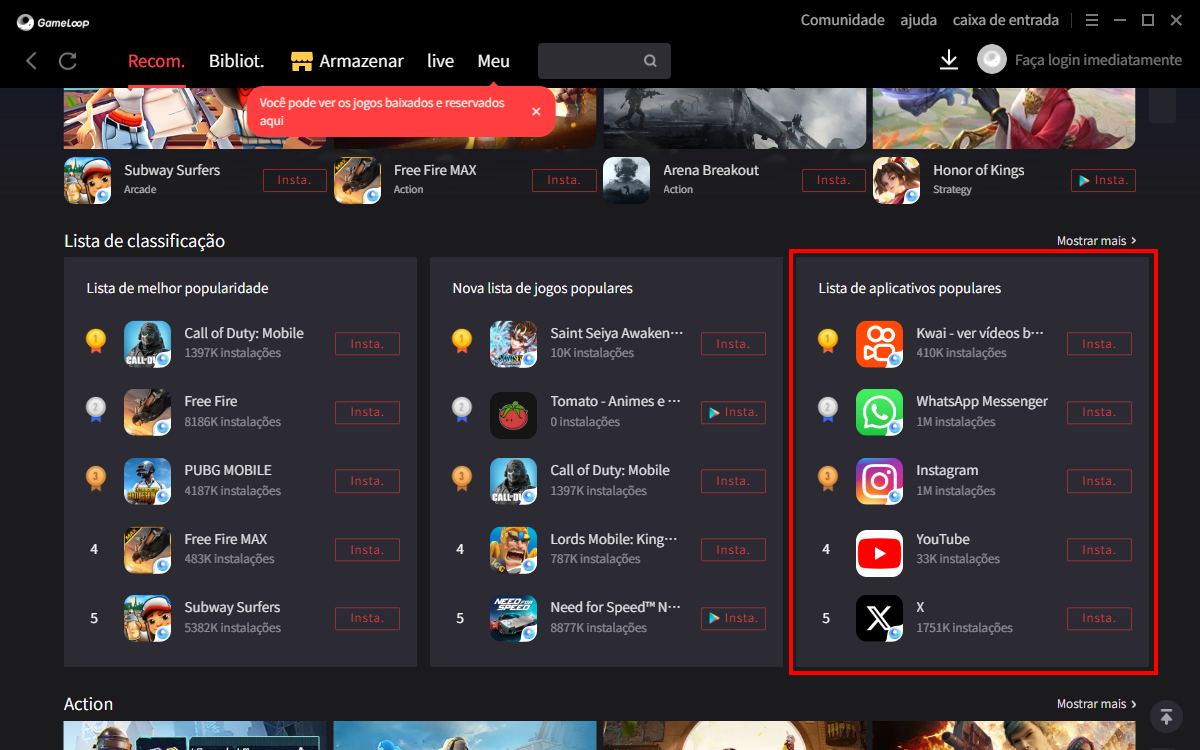Click Mostrar mais for Action section
Image resolution: width=1200 pixels, height=750 pixels.
point(1096,704)
